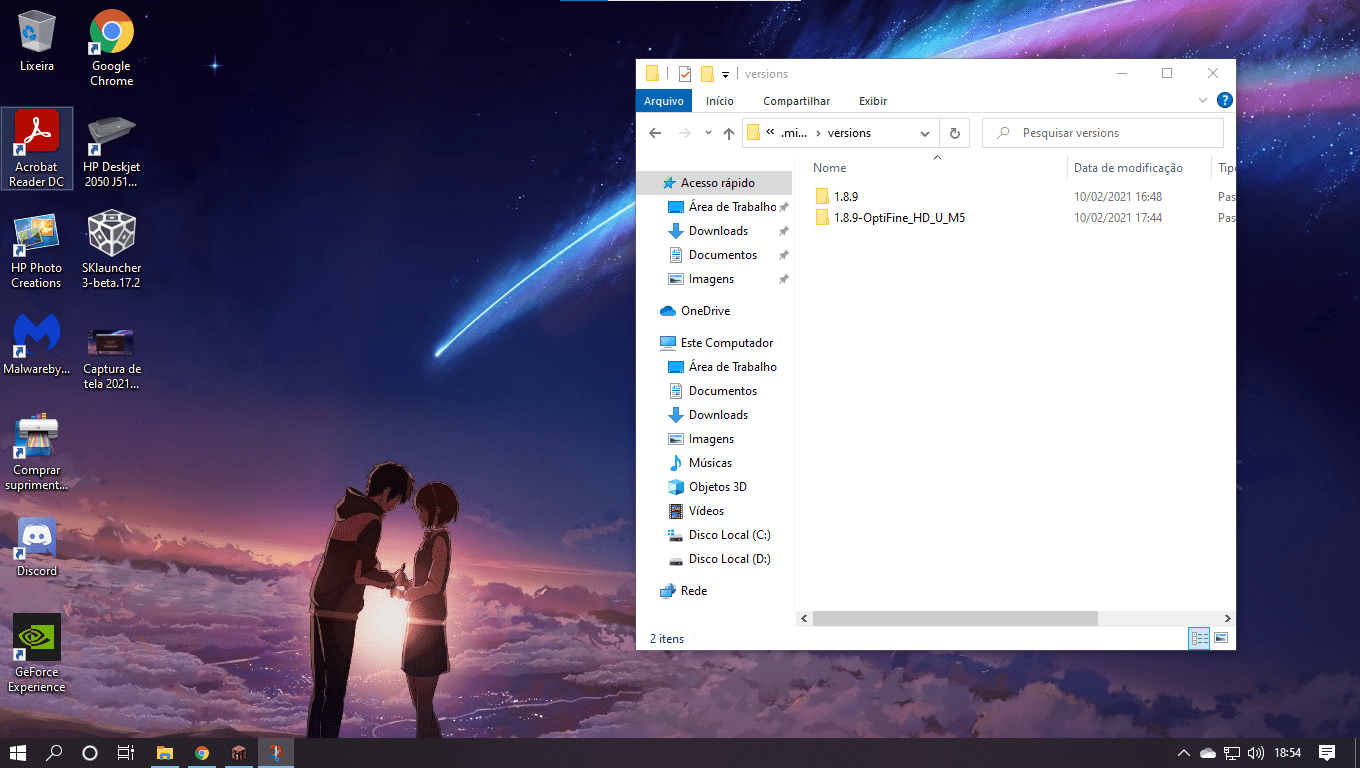Click the Pesquisar versions search box
Viewport: 1360px width, 768px height.
click(x=1103, y=133)
